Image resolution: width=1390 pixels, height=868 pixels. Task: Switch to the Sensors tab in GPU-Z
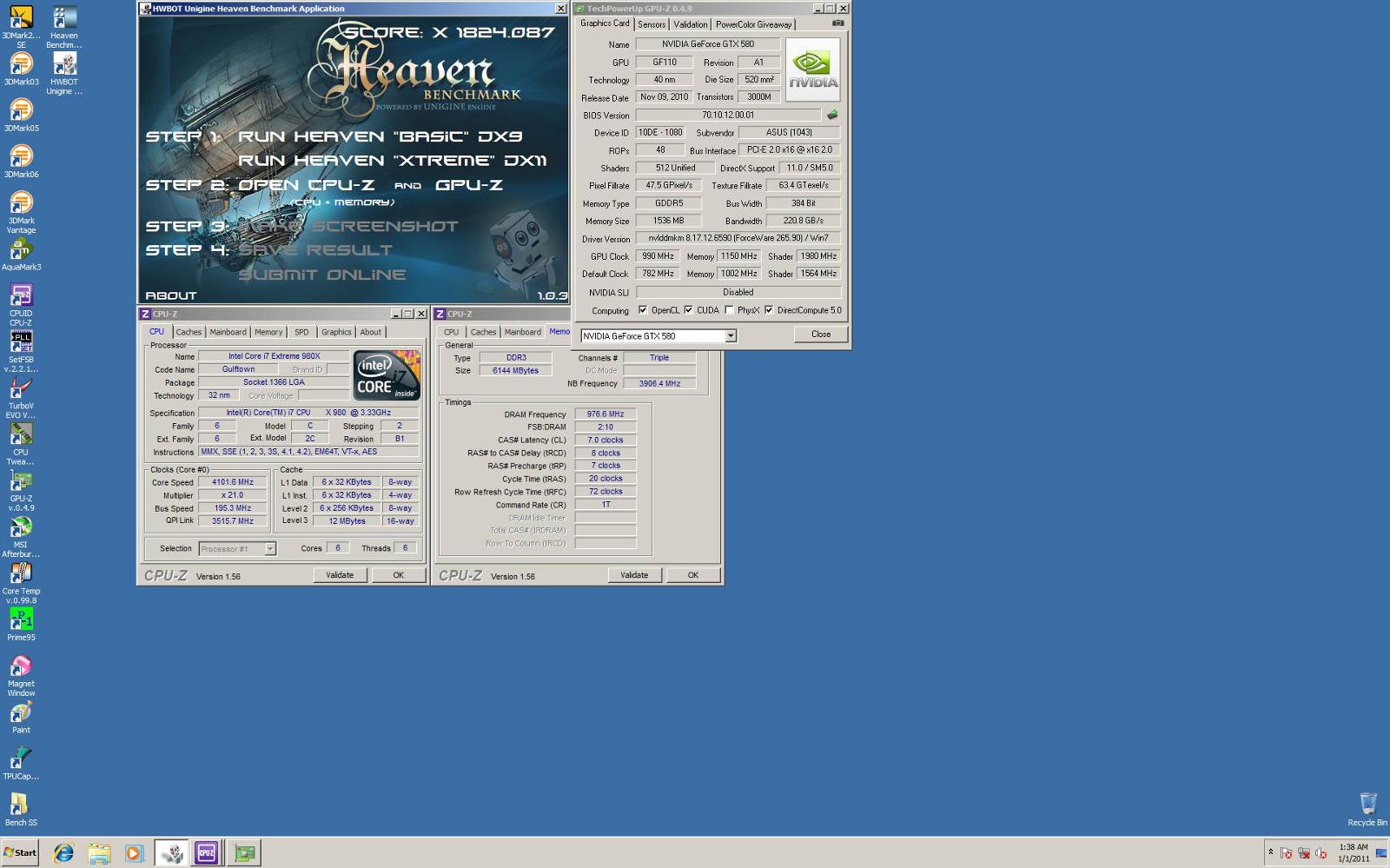tap(652, 24)
